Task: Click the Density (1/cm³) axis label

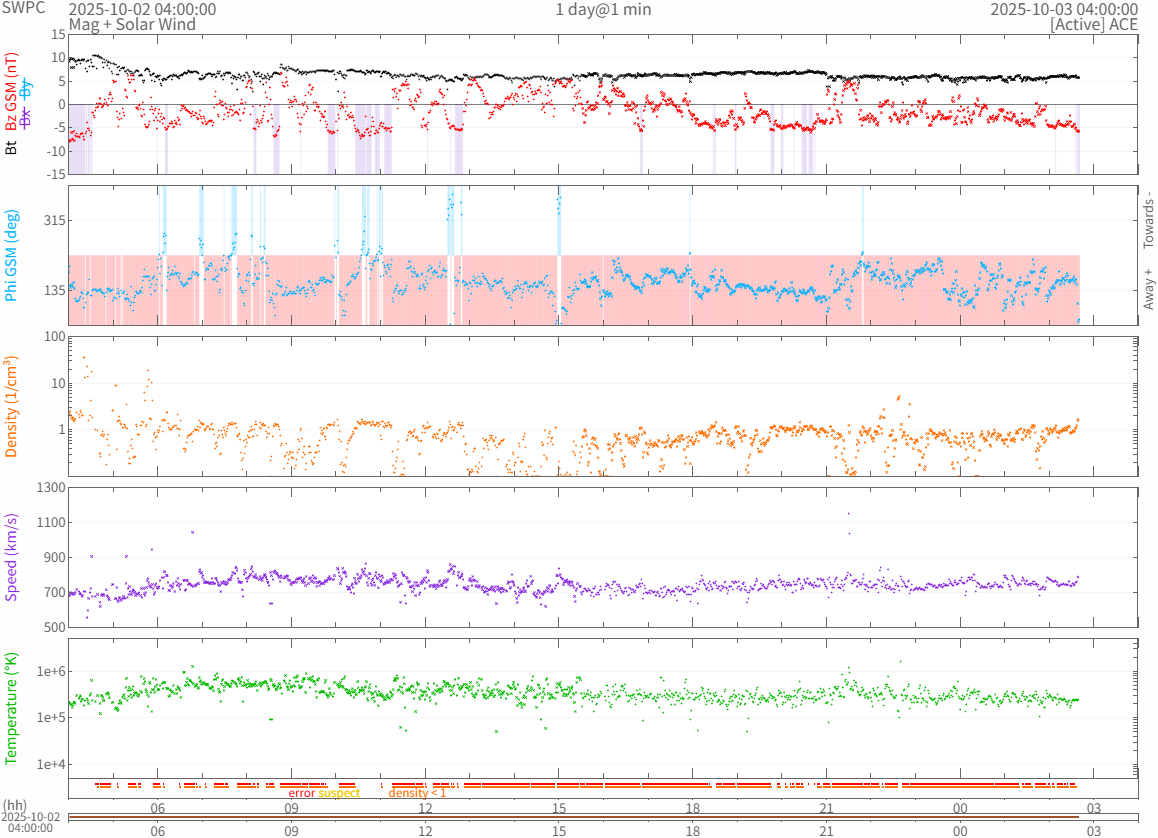Action: click(12, 407)
